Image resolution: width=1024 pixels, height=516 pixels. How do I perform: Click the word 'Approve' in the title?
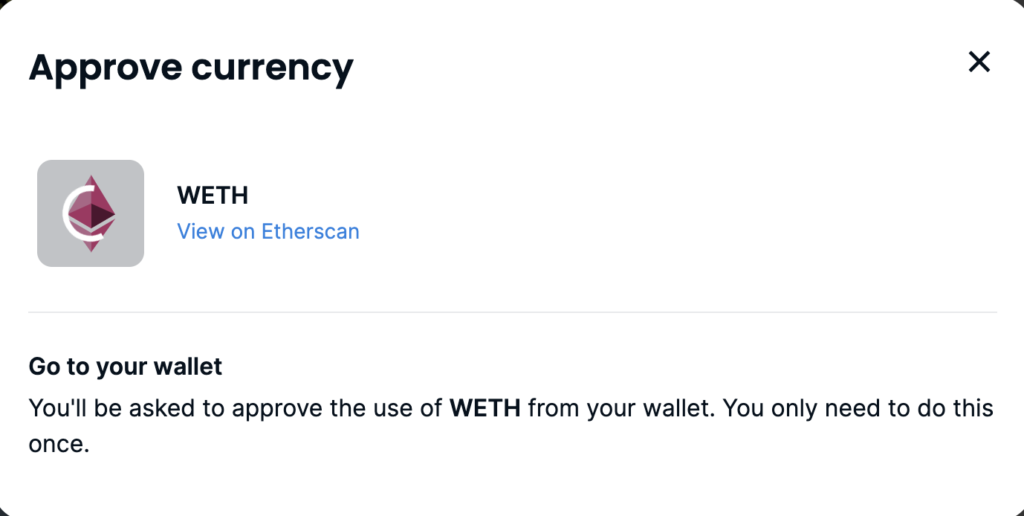tap(105, 68)
